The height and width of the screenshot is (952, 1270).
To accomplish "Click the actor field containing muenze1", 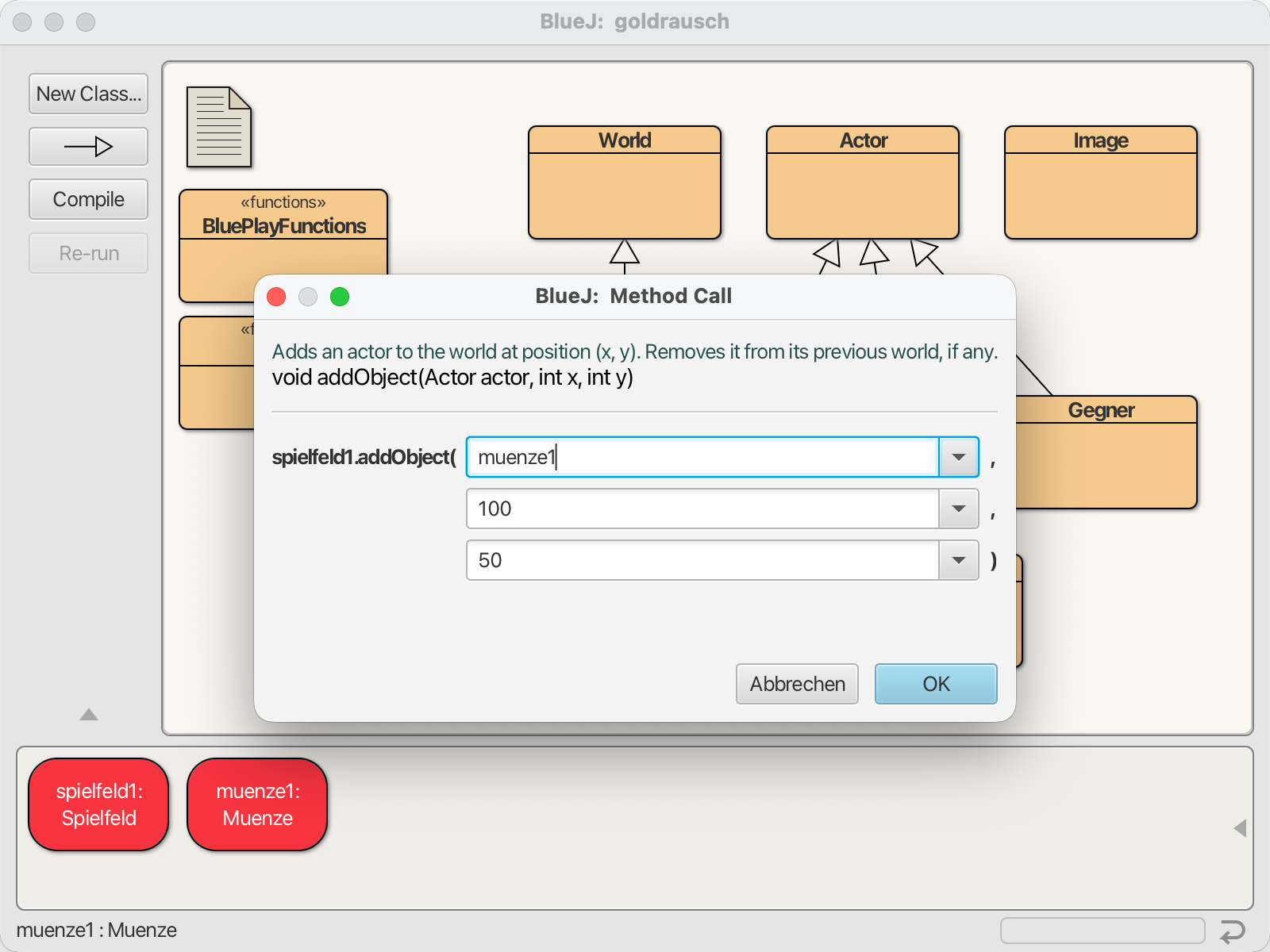I will click(703, 457).
